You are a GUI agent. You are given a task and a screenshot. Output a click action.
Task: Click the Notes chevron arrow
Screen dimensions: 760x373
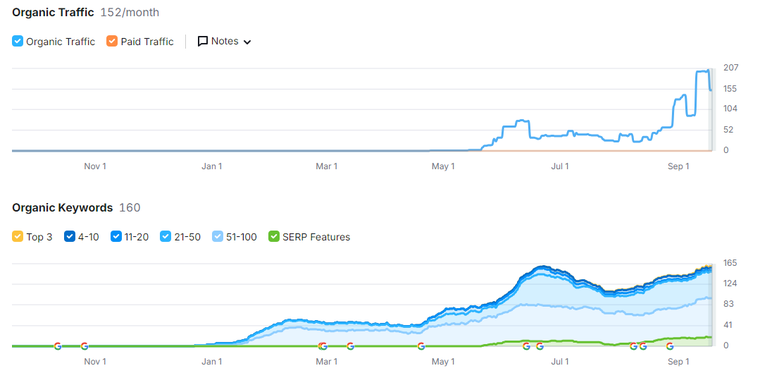(x=247, y=42)
